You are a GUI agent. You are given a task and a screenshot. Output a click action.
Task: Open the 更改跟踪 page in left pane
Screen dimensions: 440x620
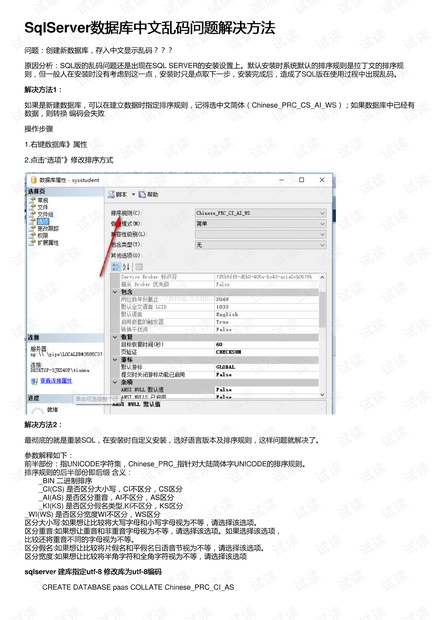tap(47, 228)
